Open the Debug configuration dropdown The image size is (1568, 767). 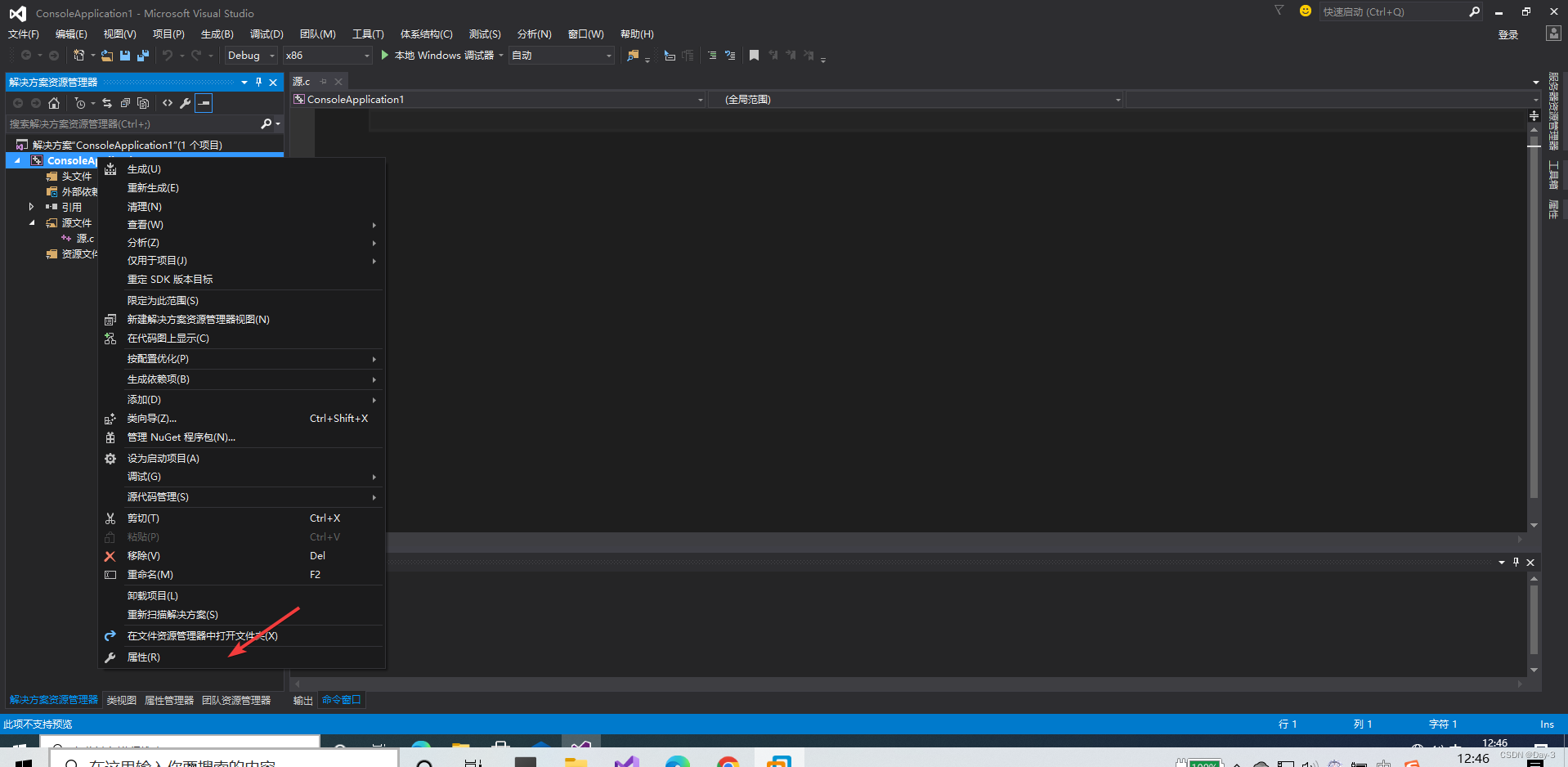pyautogui.click(x=251, y=56)
